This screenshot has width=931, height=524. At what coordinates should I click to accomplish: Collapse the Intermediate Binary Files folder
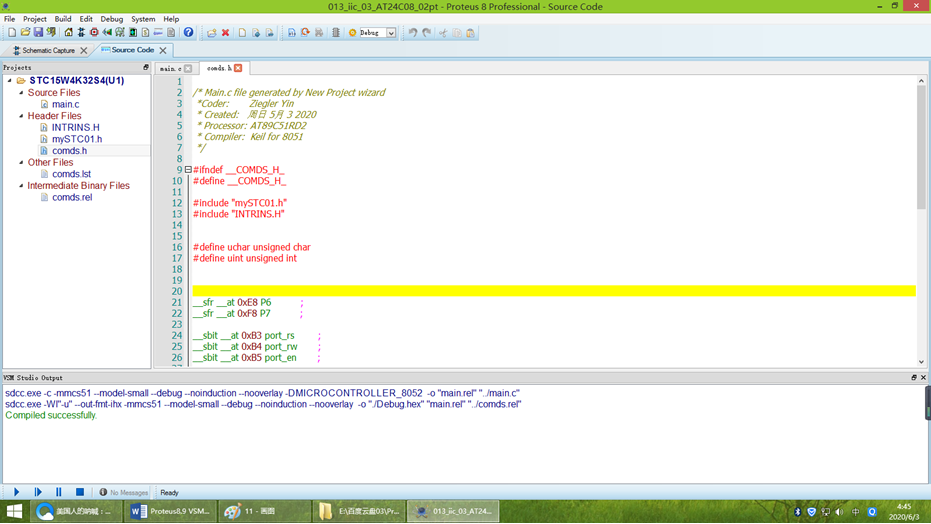pyautogui.click(x=21, y=185)
